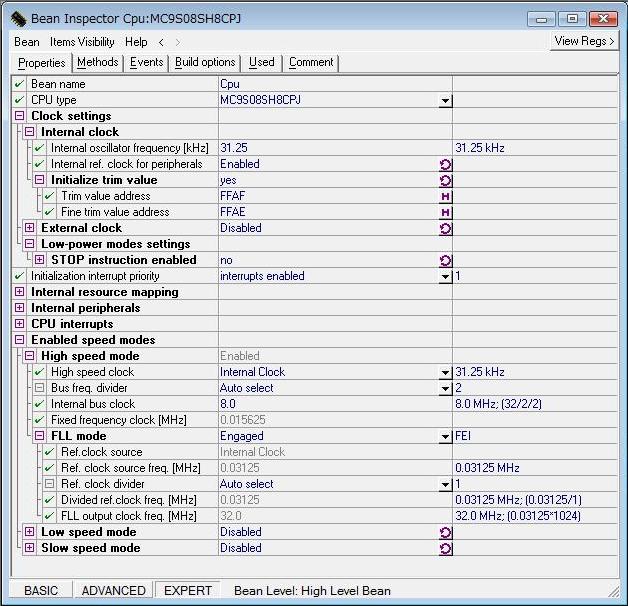The image size is (628, 606).
Task: Click the FEI label next to FLL mode
Action: 463,436
